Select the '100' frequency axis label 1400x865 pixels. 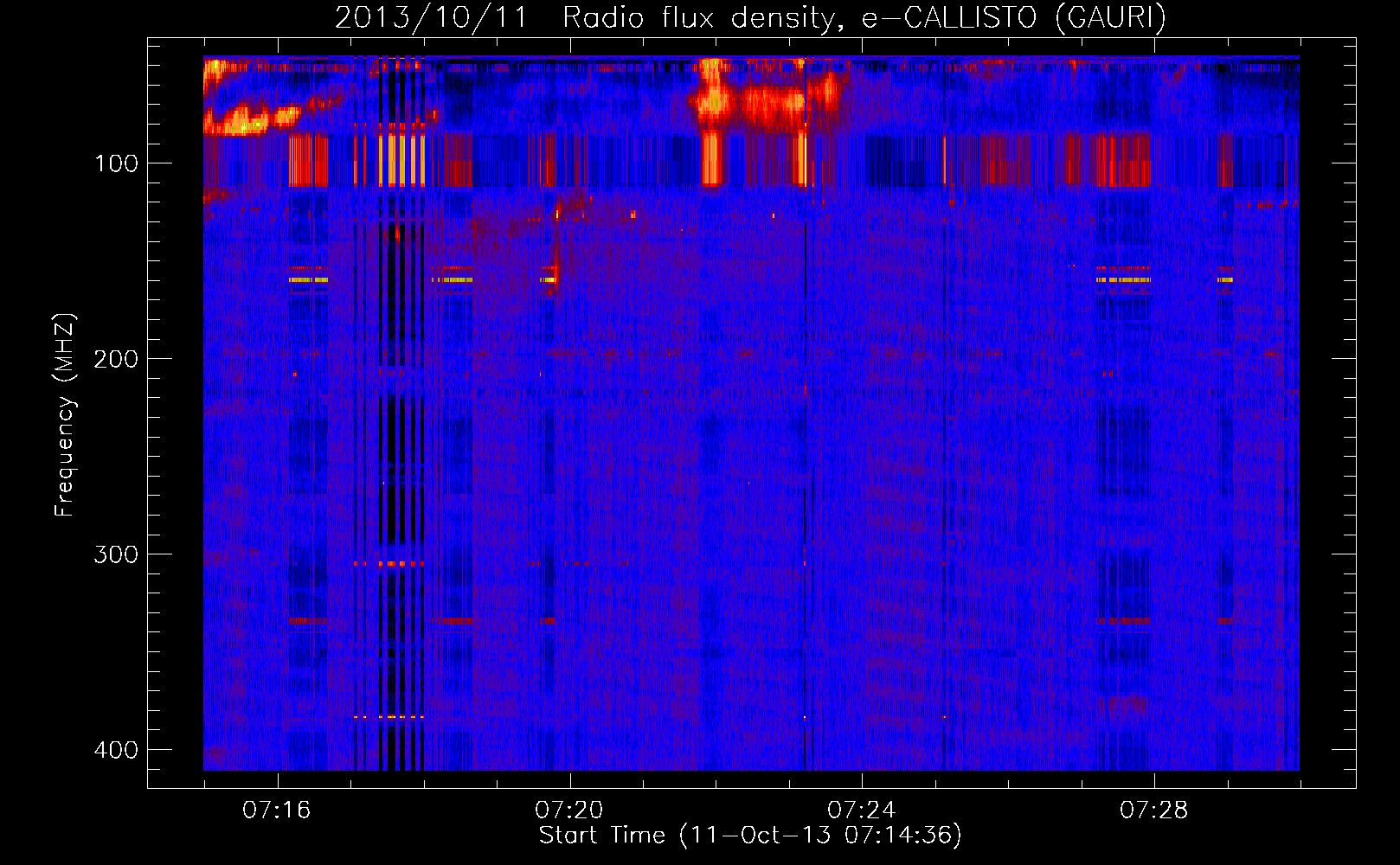(116, 163)
